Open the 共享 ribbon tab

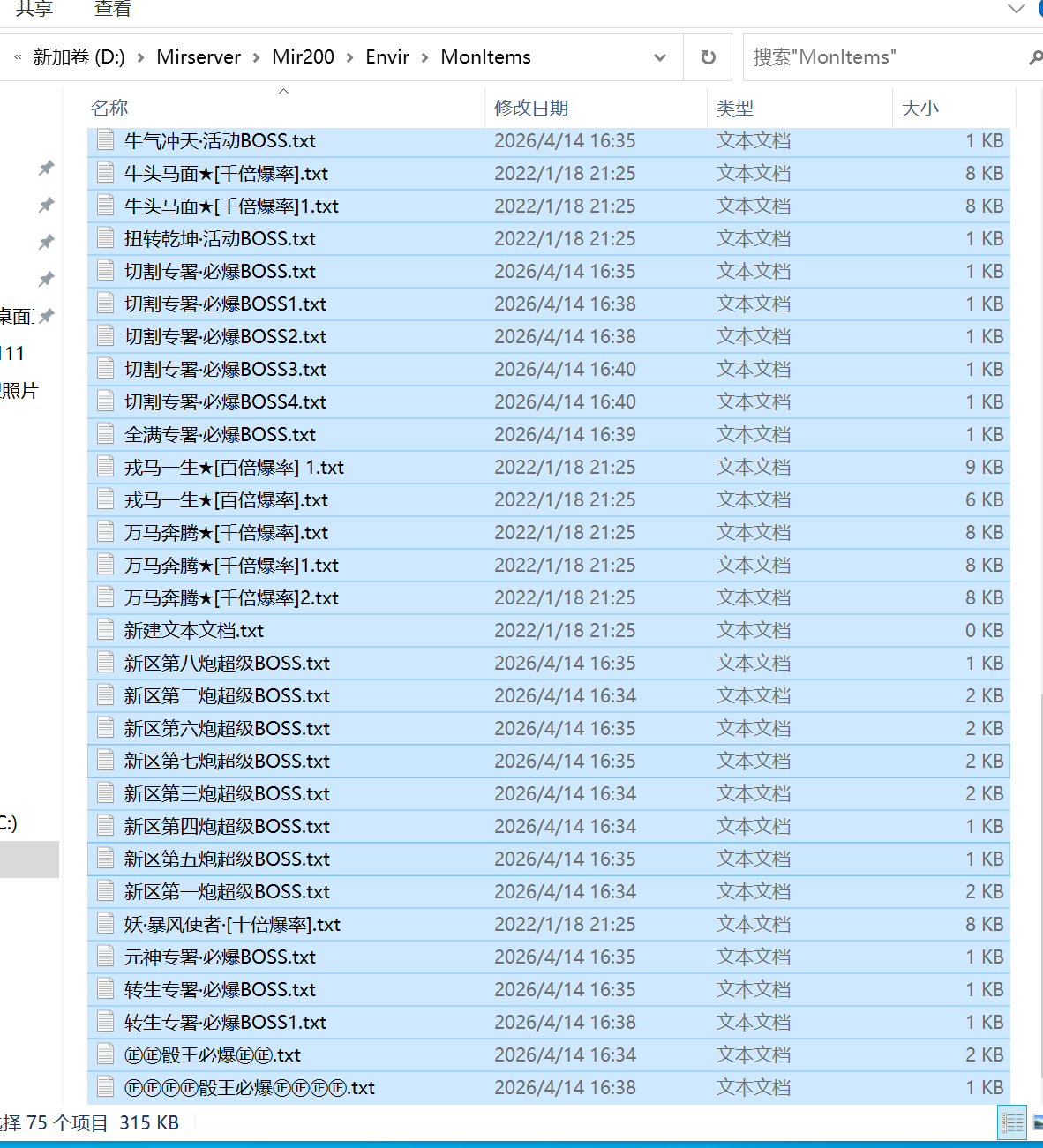pos(34,9)
